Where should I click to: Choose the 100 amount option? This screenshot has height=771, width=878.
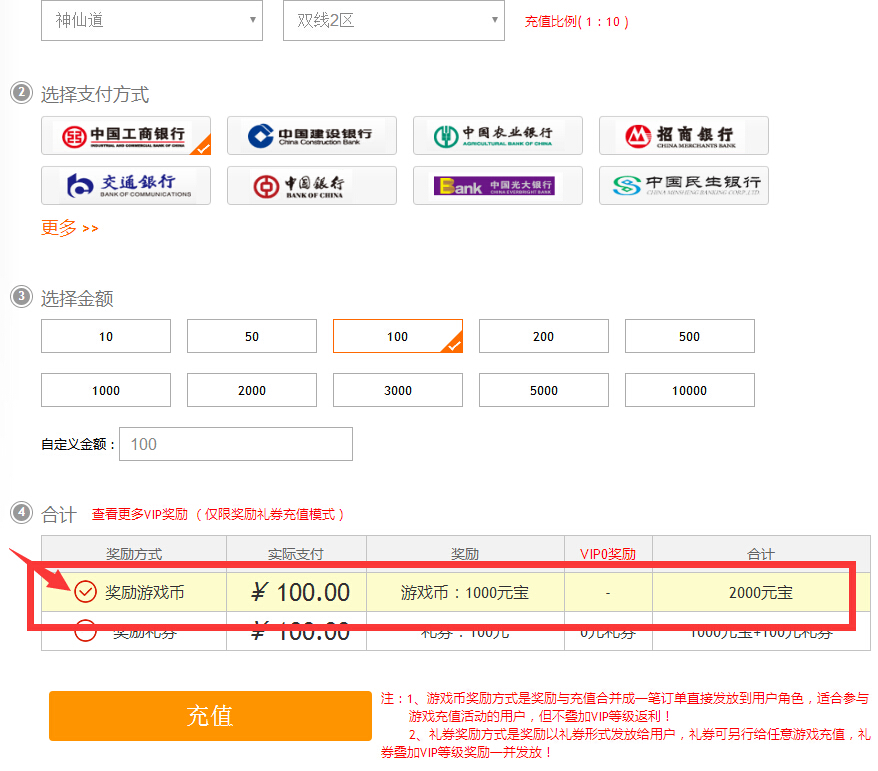(x=397, y=337)
